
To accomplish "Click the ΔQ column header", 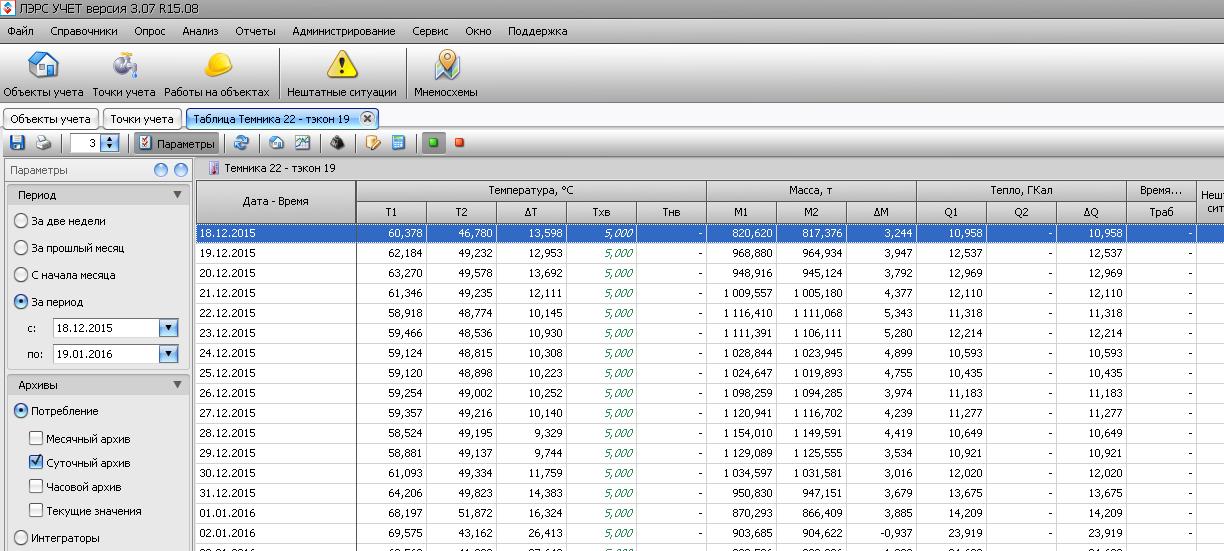I will click(x=1091, y=212).
